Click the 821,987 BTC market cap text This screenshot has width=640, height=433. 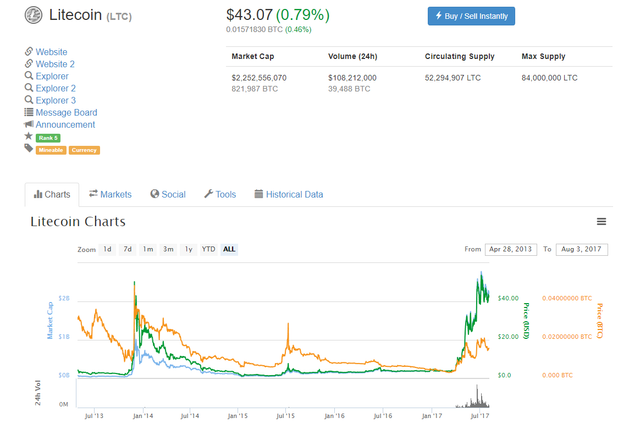tap(255, 89)
